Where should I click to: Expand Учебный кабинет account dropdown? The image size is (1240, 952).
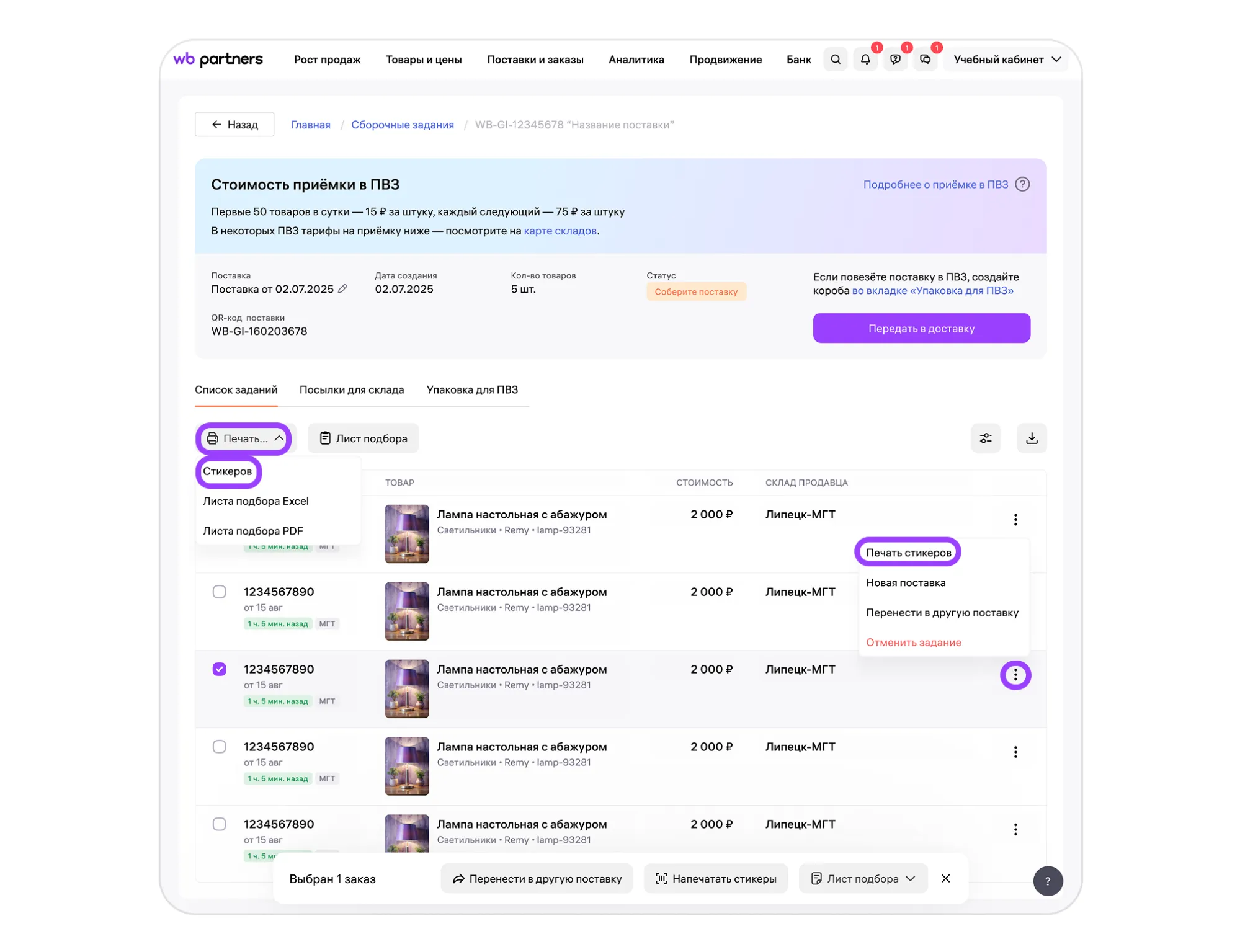coord(1007,60)
